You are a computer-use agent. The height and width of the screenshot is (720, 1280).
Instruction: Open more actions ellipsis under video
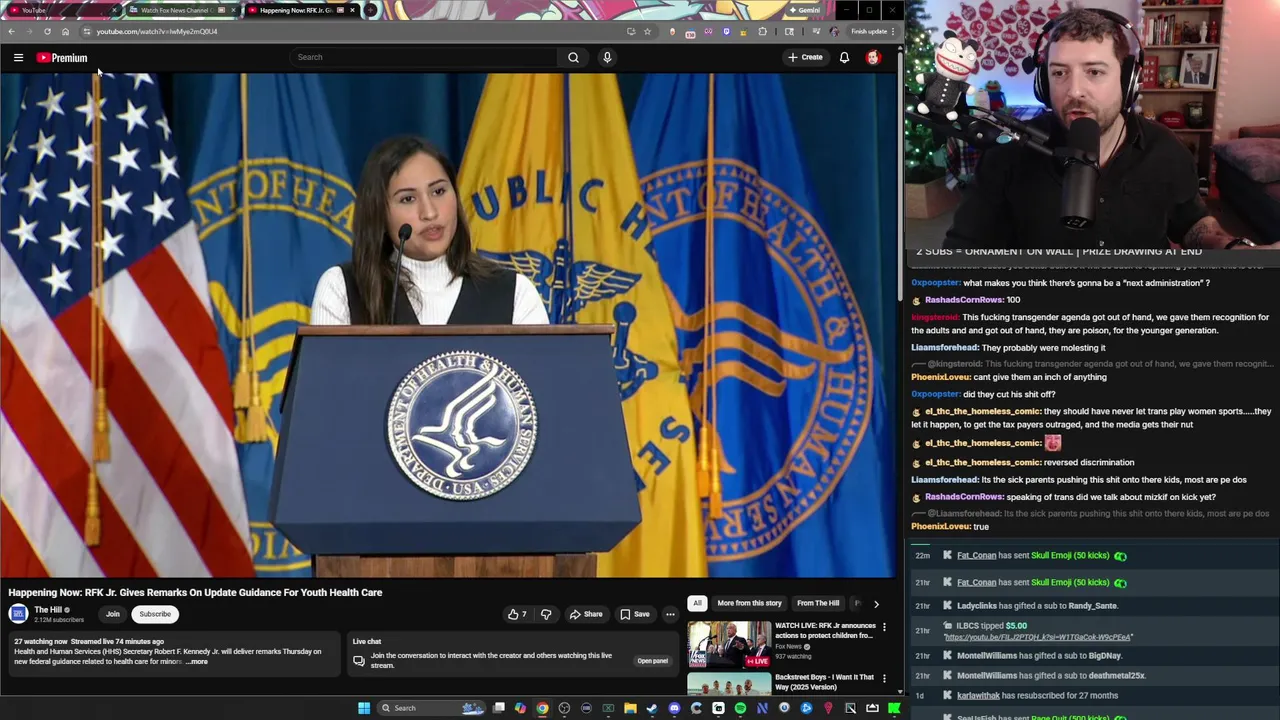(x=670, y=614)
